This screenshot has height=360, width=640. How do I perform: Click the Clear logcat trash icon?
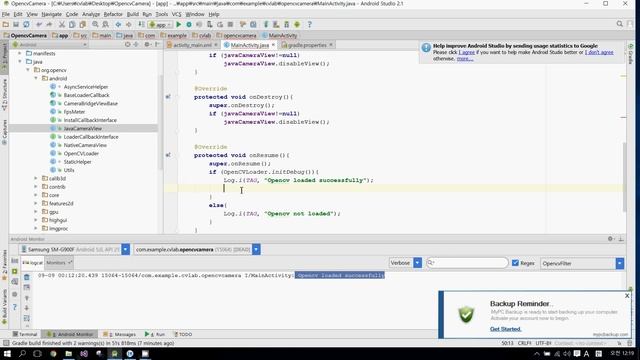27,278
